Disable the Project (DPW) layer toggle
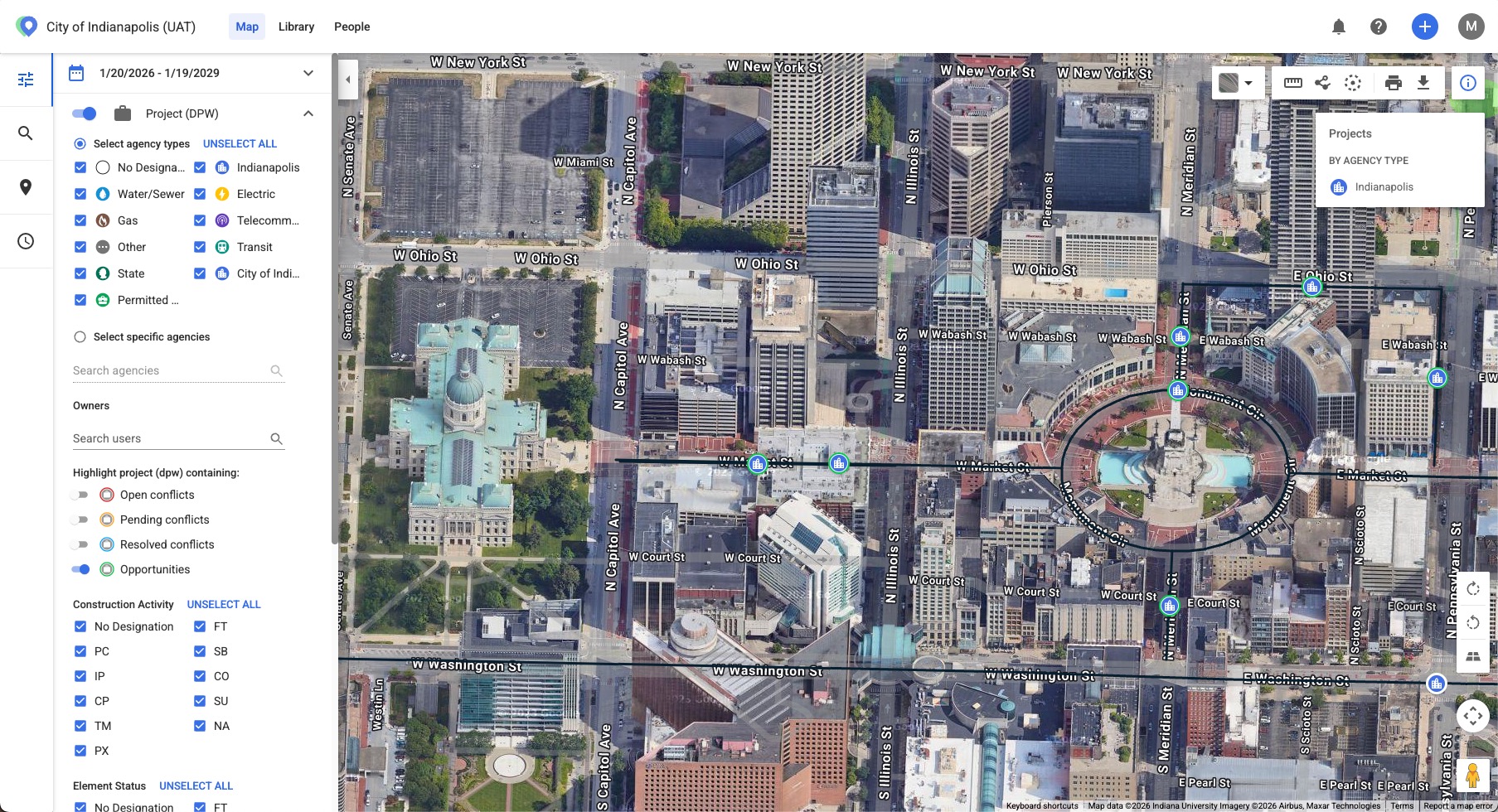1498x812 pixels. click(x=85, y=114)
